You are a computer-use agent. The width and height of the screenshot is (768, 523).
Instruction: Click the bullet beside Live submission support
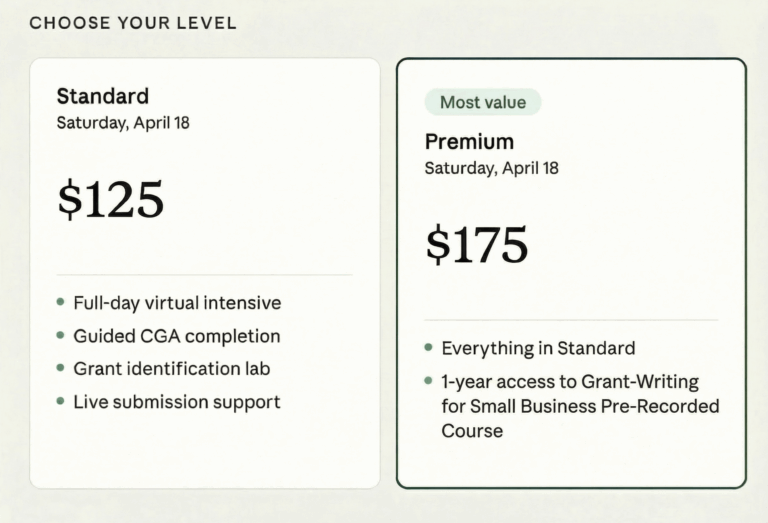[x=61, y=402]
